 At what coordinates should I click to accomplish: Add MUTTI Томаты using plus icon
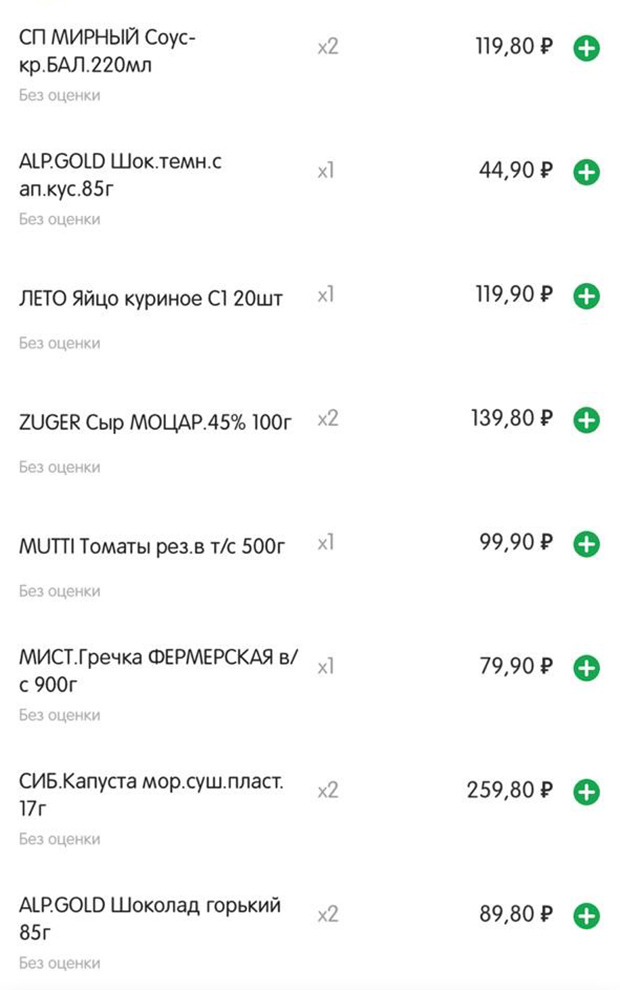pos(586,544)
